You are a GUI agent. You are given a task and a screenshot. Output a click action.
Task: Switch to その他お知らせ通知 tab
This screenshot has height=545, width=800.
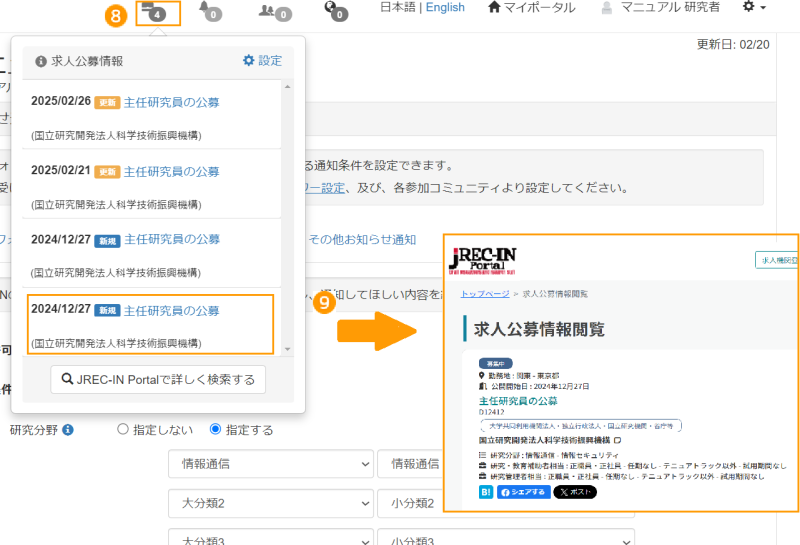362,240
